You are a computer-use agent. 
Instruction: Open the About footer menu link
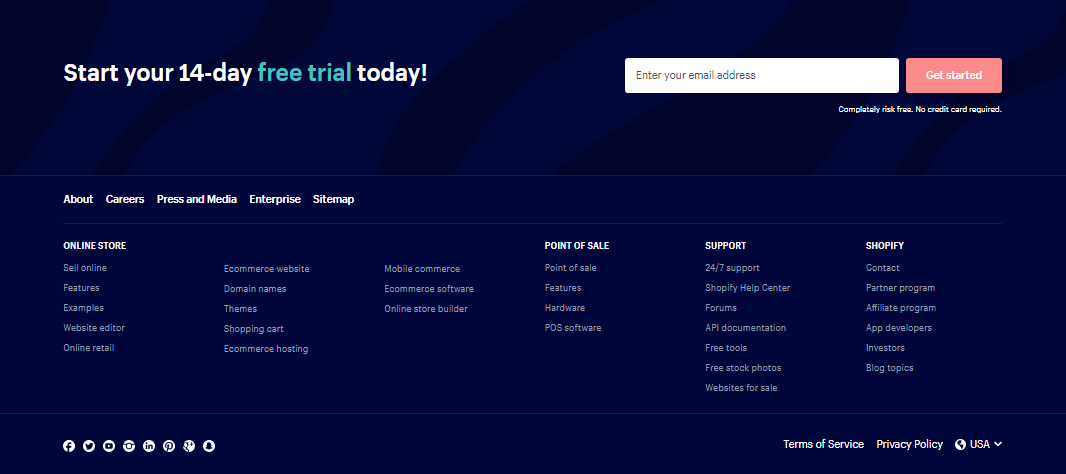click(x=78, y=199)
